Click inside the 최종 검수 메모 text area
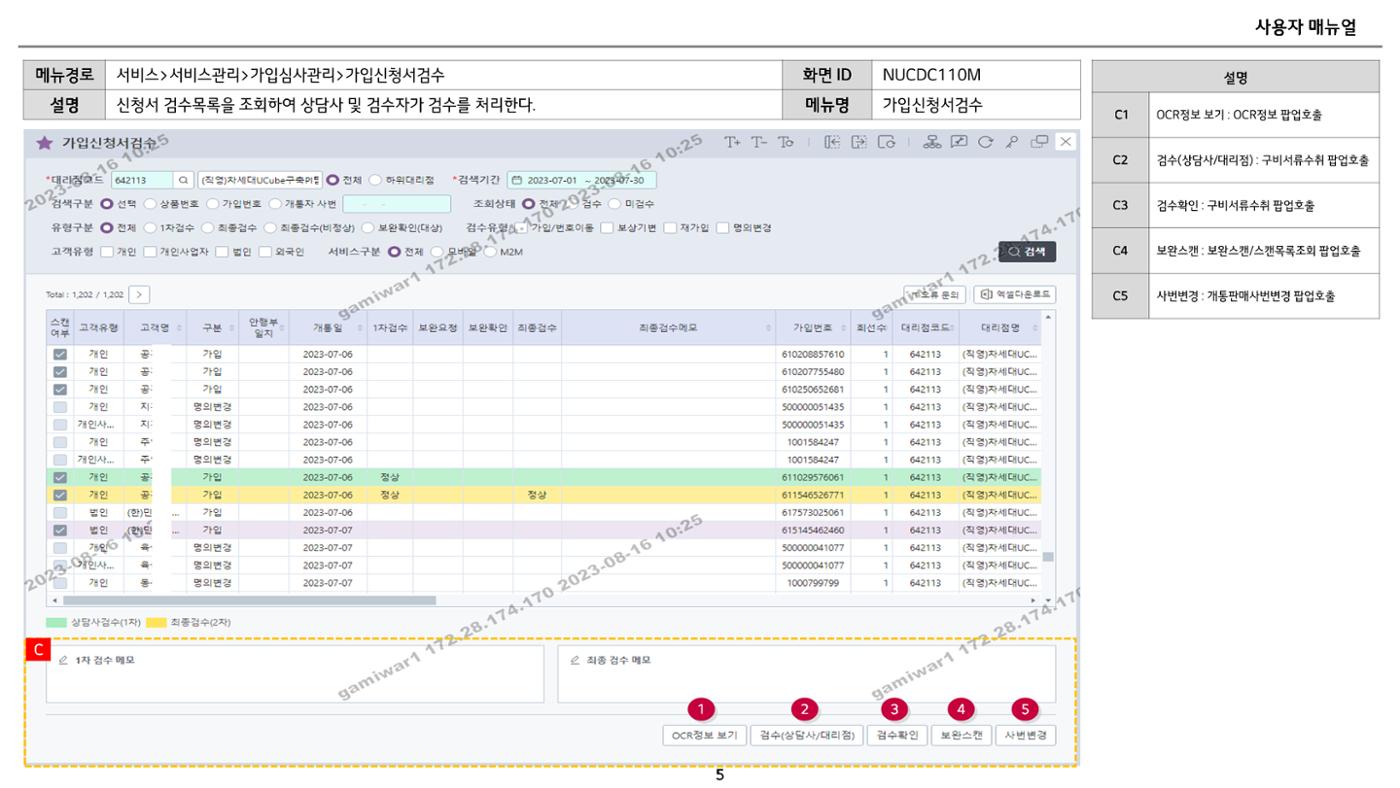Screen dimensions: 1400x788 [x=806, y=674]
